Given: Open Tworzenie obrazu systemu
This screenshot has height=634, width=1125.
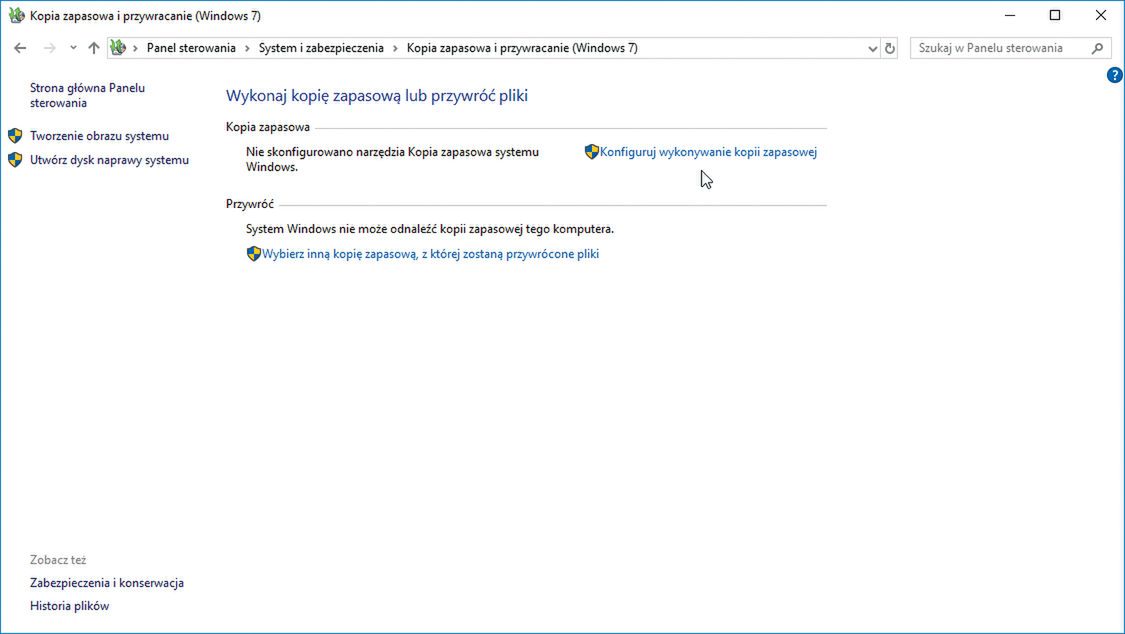Looking at the screenshot, I should [x=99, y=136].
